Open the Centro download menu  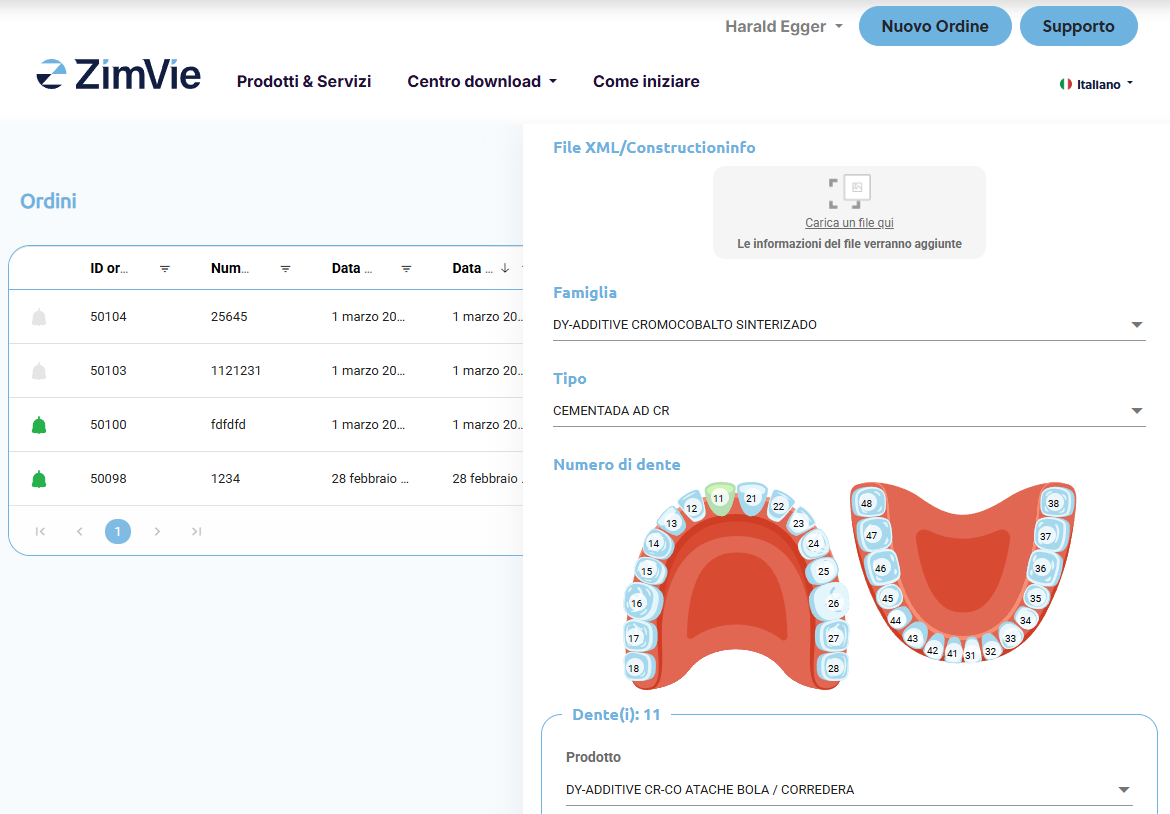[481, 82]
